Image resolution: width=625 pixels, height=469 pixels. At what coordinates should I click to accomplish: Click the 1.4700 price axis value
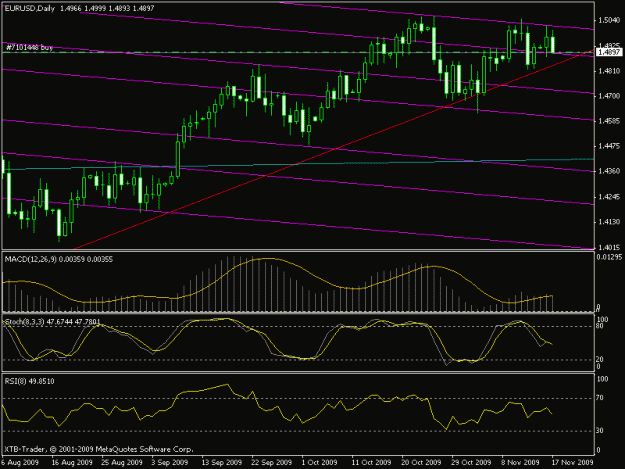(x=609, y=96)
